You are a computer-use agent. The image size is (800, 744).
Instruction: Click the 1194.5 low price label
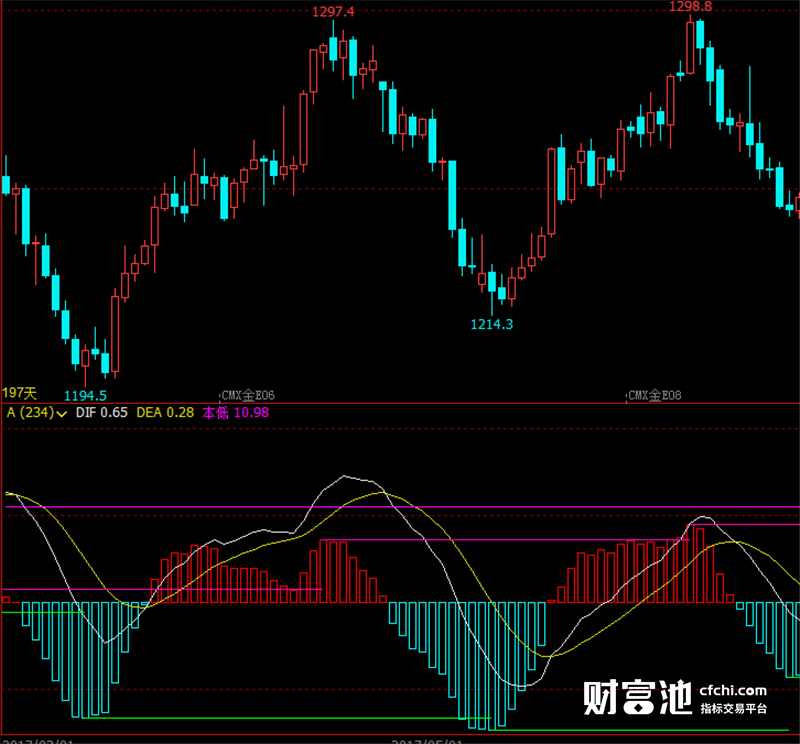85,395
